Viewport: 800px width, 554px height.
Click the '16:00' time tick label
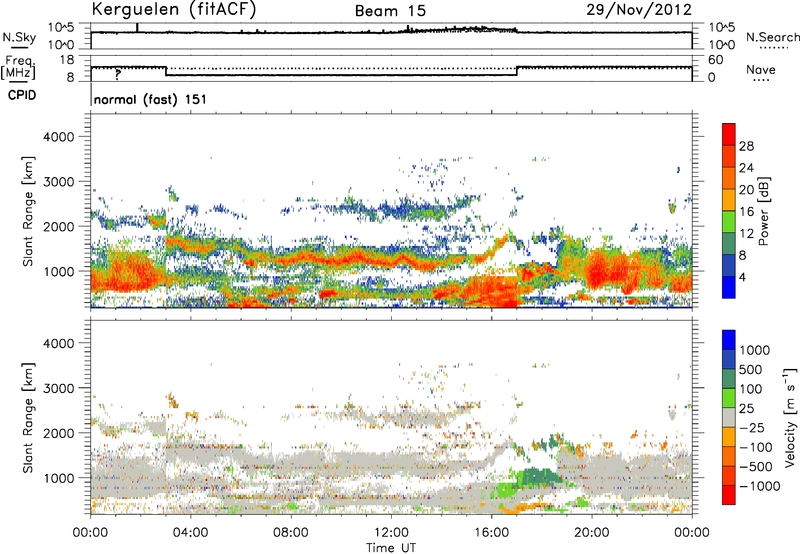tap(491, 533)
